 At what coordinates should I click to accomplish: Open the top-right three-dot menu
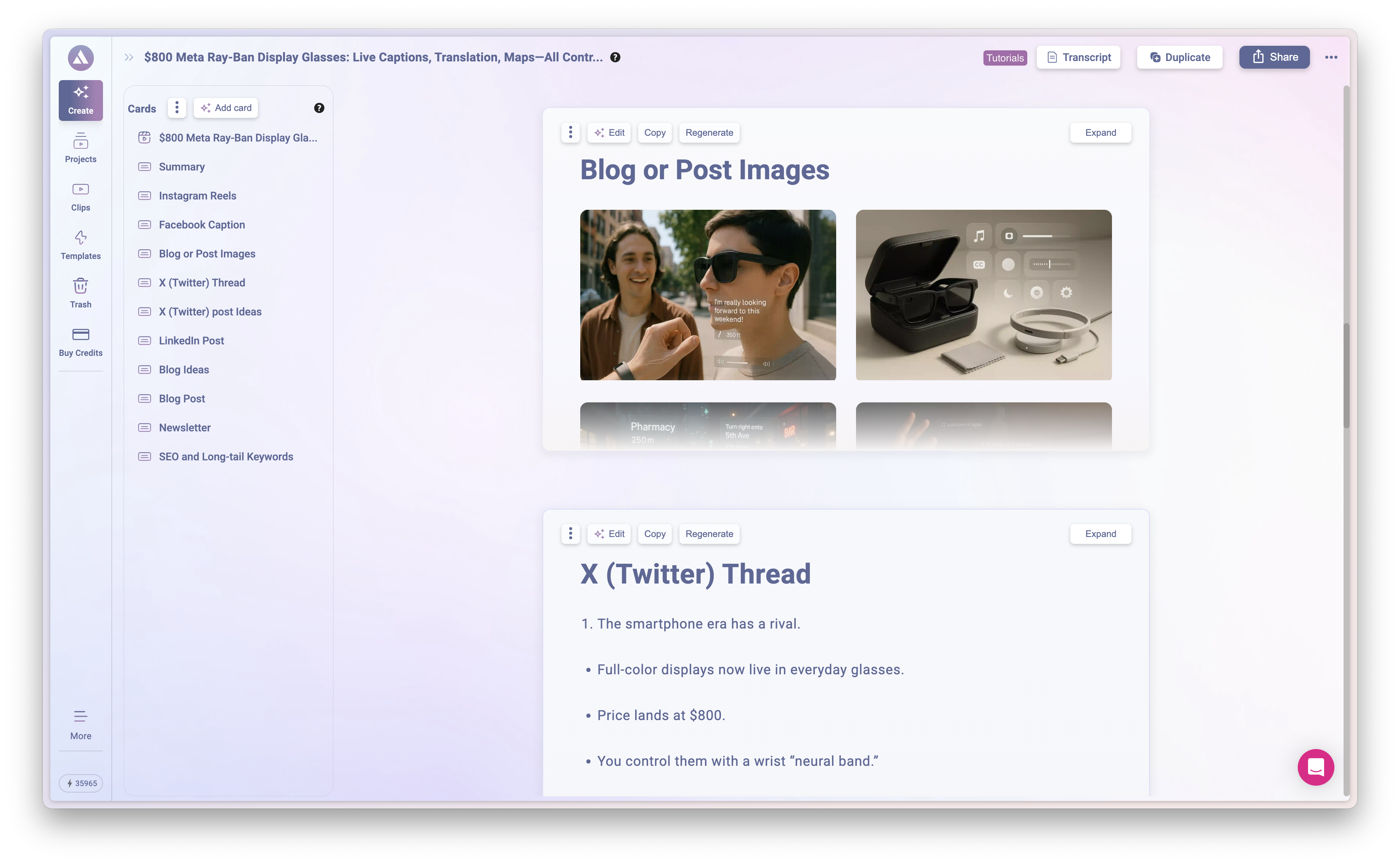[x=1331, y=57]
